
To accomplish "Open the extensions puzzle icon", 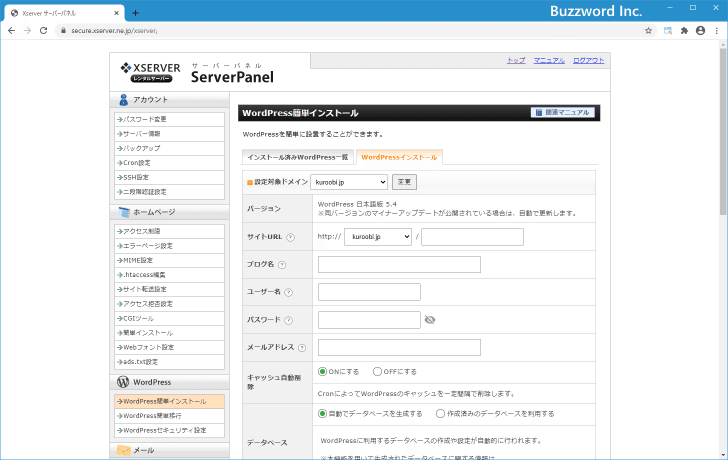I will pyautogui.click(x=684, y=31).
